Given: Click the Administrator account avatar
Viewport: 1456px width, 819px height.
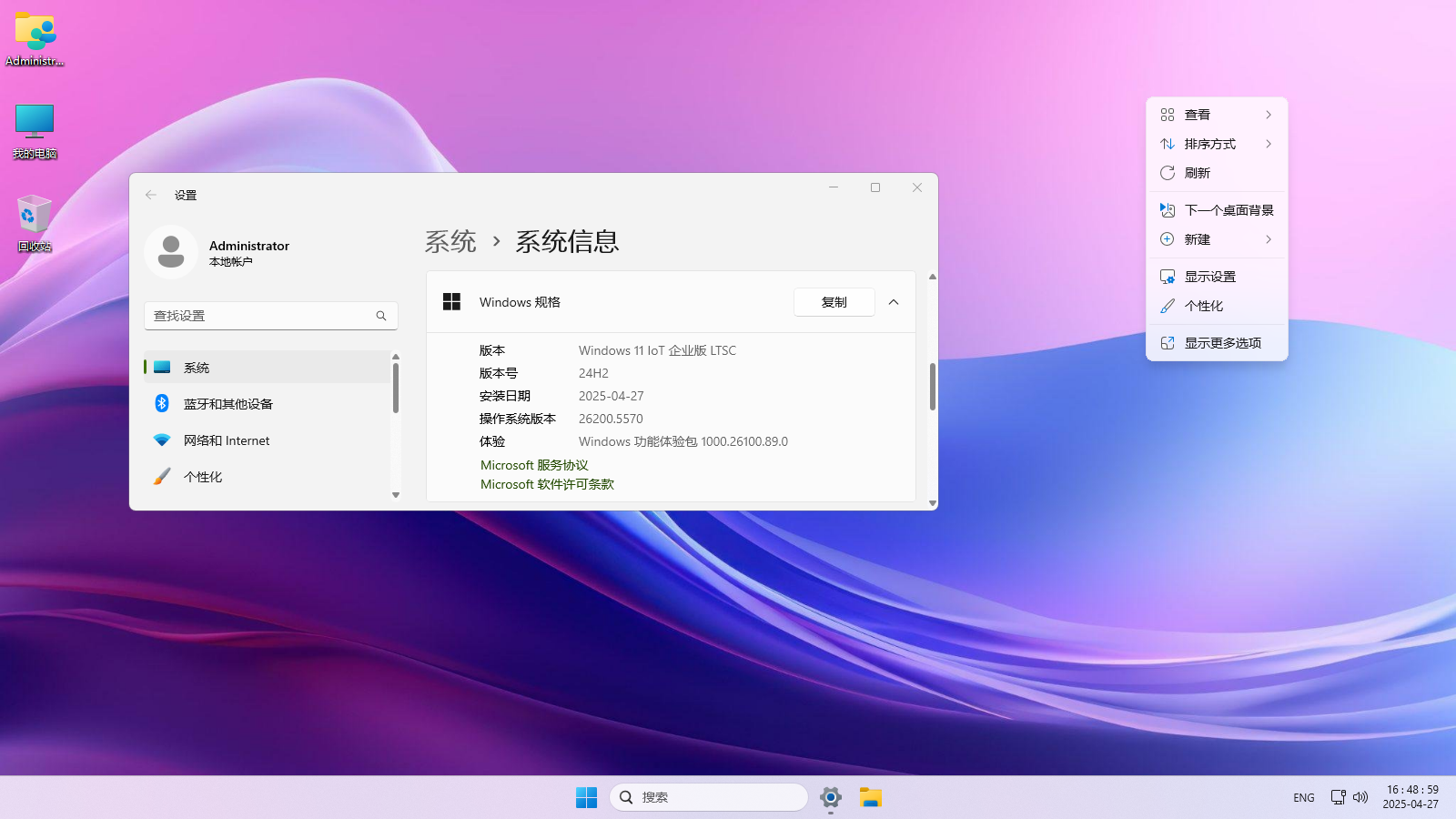Looking at the screenshot, I should click(x=171, y=251).
